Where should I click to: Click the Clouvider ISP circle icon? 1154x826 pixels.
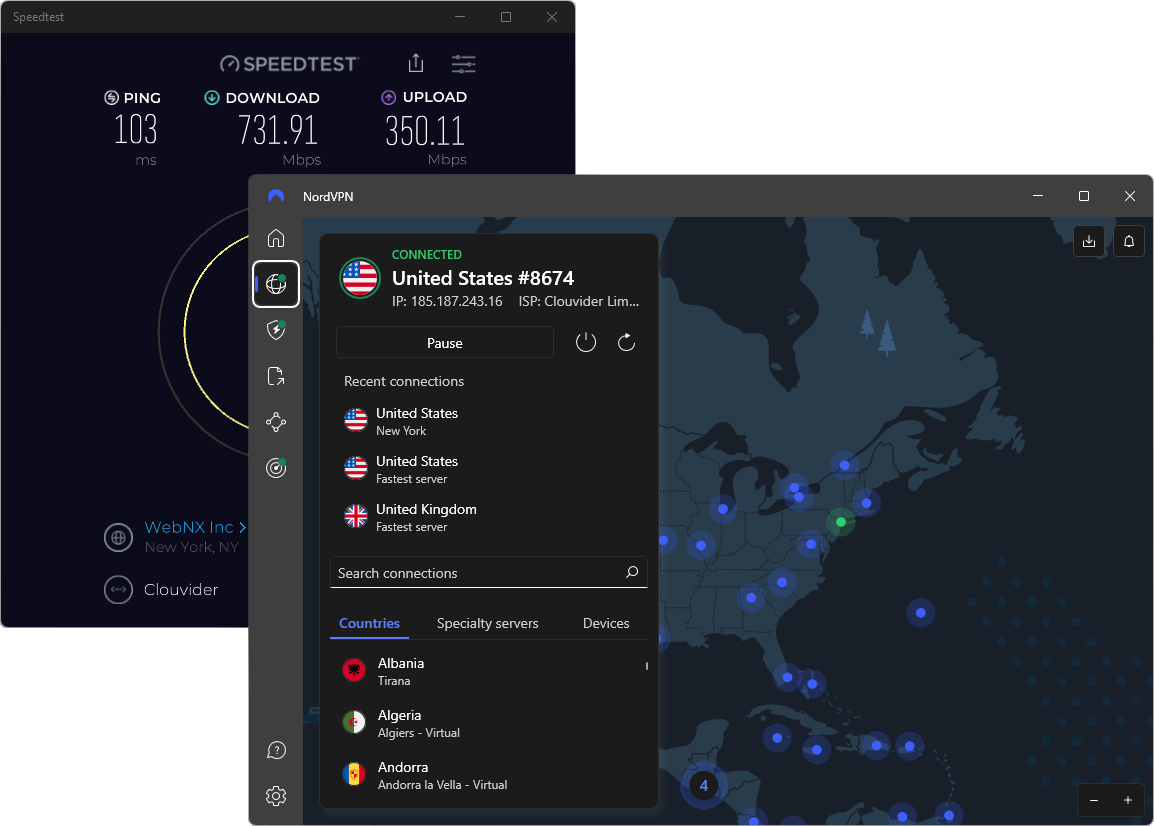(118, 589)
